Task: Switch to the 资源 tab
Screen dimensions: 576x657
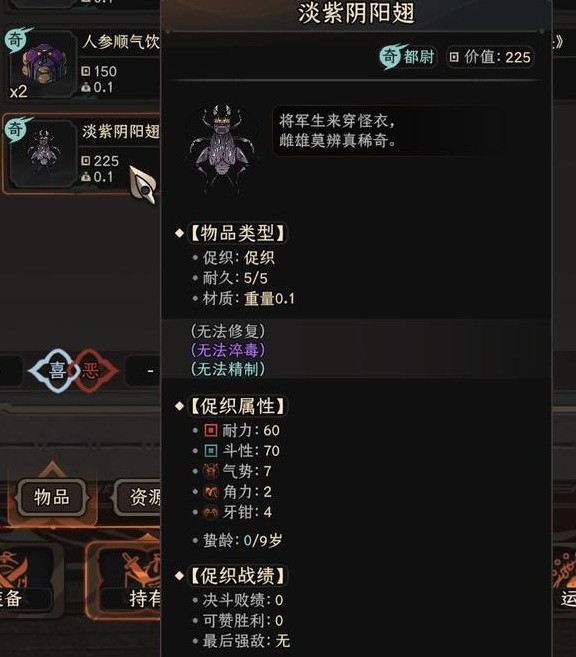Action: point(138,497)
